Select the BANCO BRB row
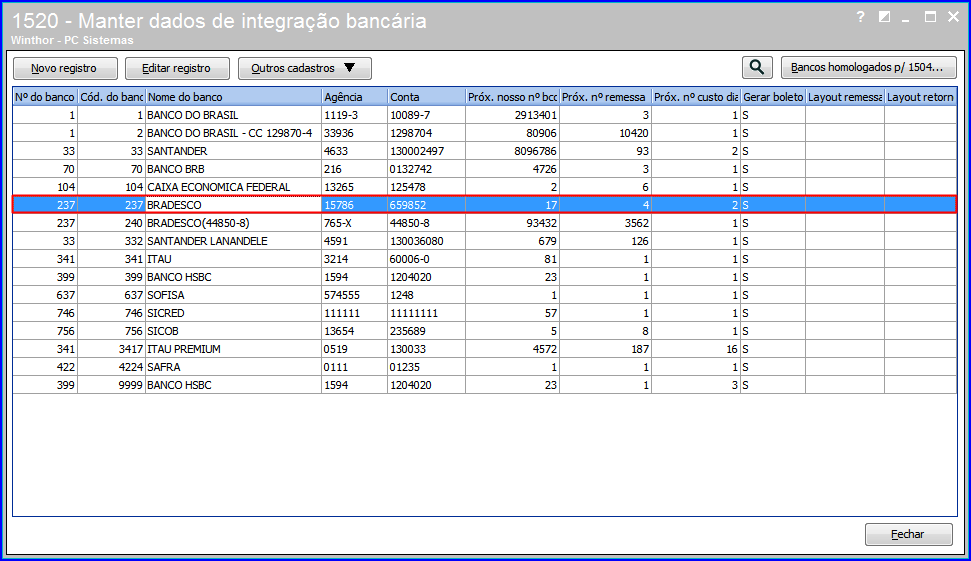 485,169
